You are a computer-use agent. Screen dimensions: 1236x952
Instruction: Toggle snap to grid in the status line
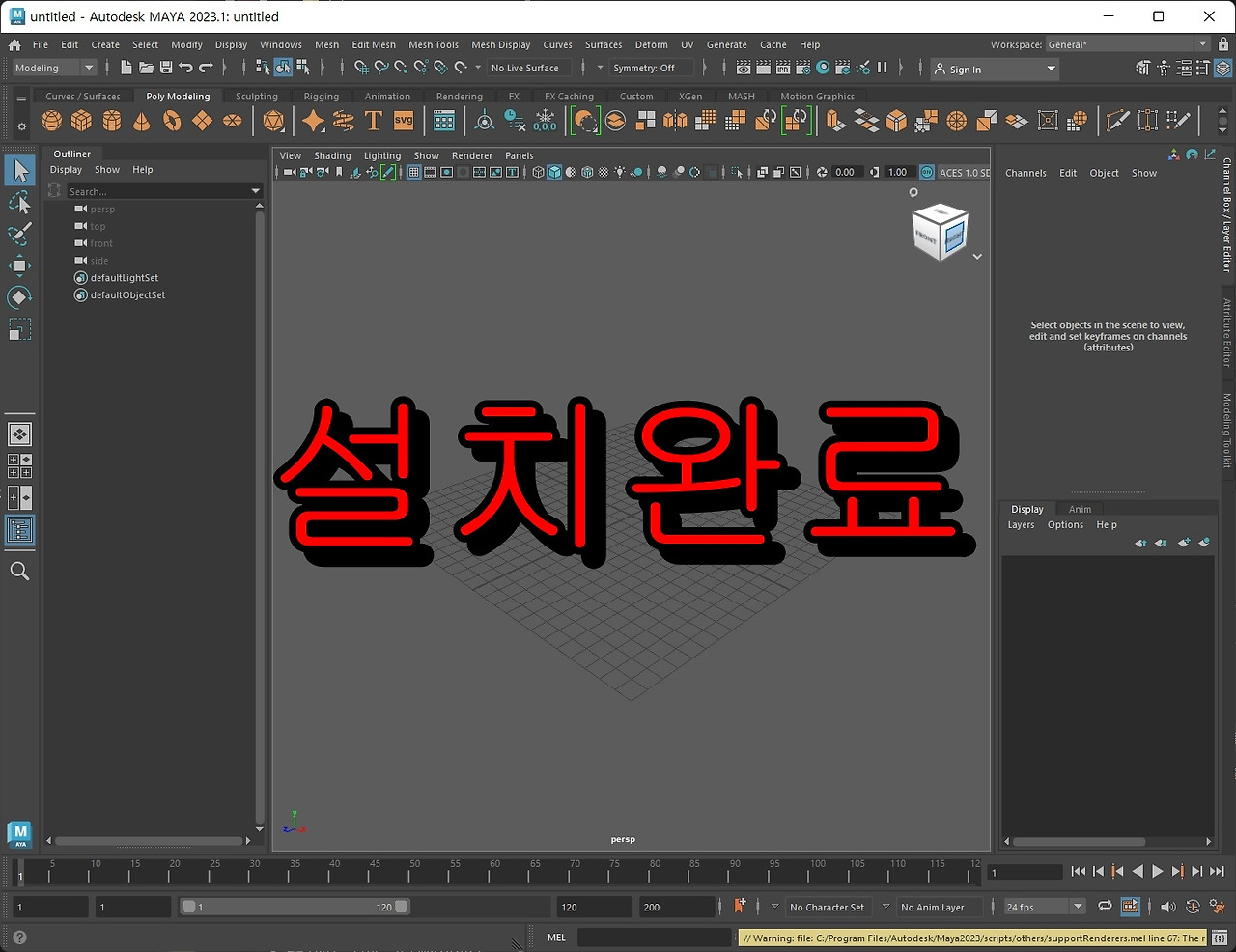tap(362, 68)
